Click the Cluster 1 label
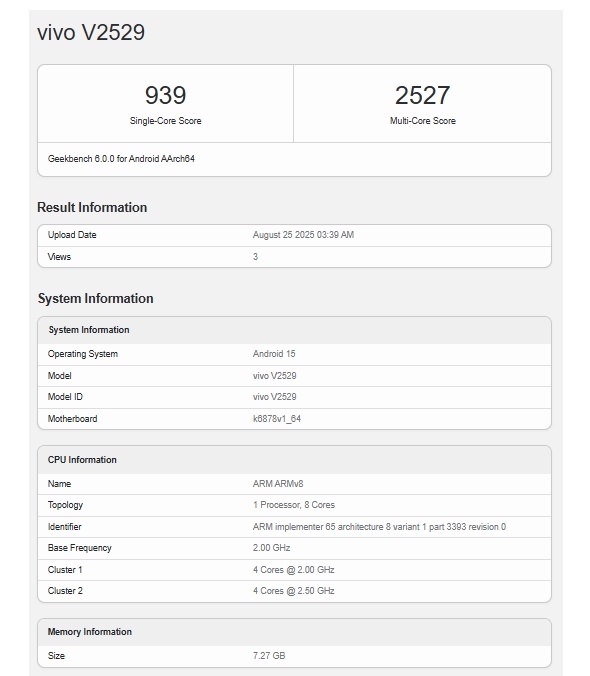The height and width of the screenshot is (676, 590). point(65,570)
